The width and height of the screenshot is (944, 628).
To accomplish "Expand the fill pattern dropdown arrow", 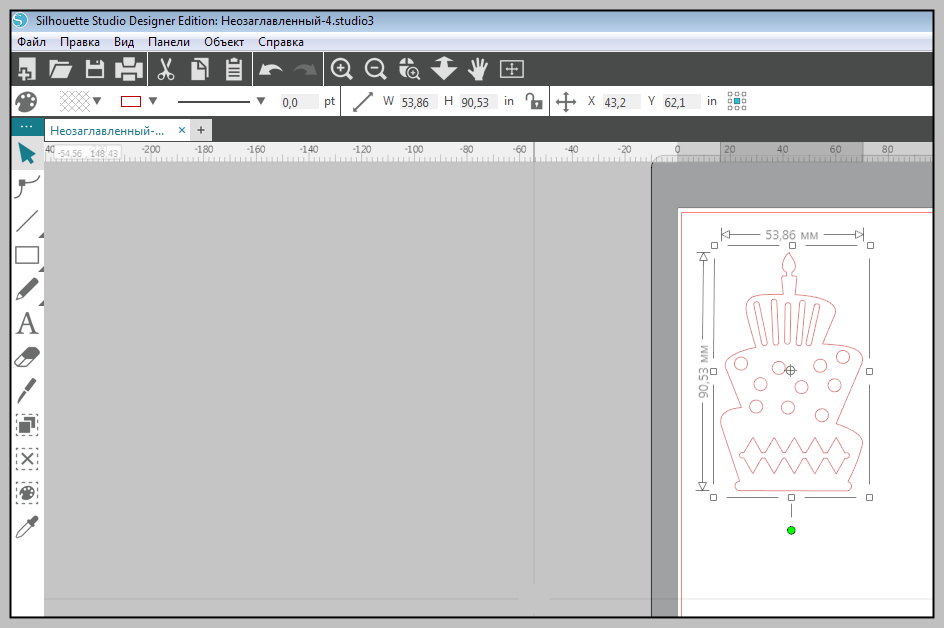I will pyautogui.click(x=97, y=101).
